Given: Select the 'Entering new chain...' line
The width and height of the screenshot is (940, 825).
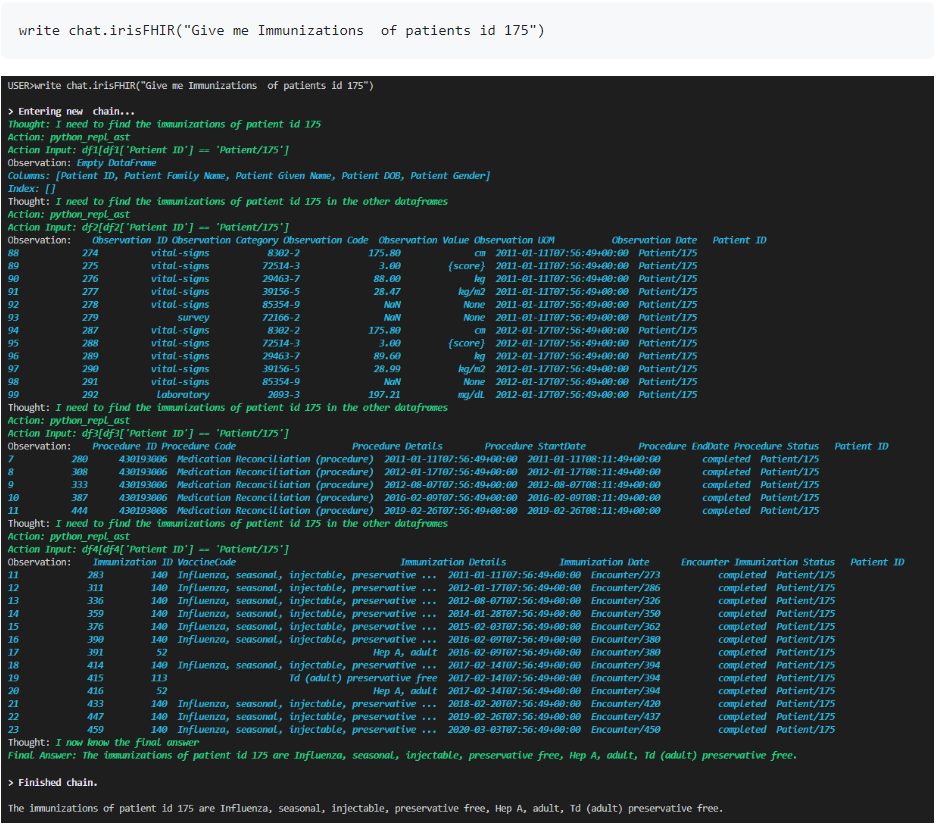Looking at the screenshot, I should pyautogui.click(x=71, y=111).
